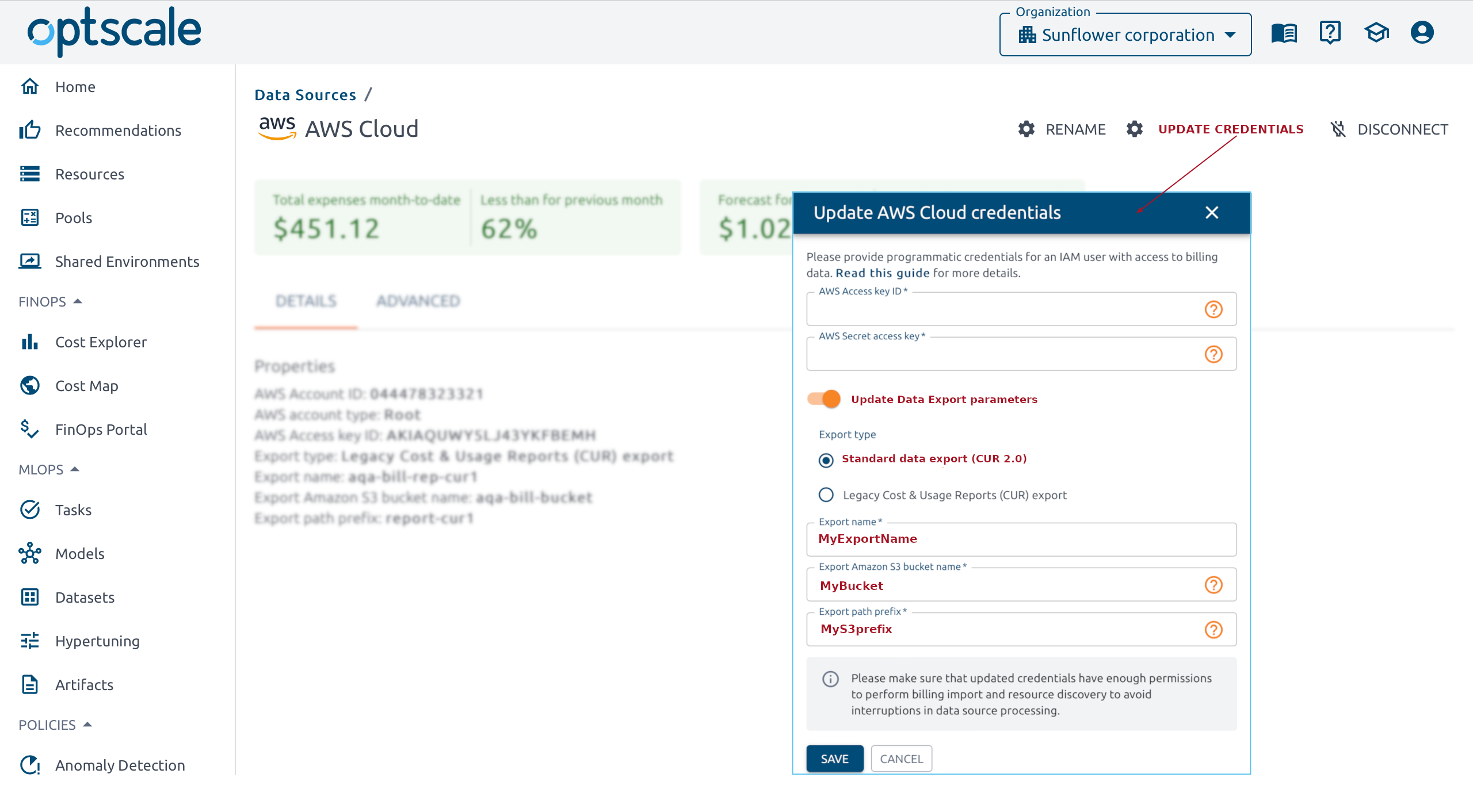The width and height of the screenshot is (1473, 812).
Task: Click the graduation cap tutorial icon
Action: coord(1376,33)
